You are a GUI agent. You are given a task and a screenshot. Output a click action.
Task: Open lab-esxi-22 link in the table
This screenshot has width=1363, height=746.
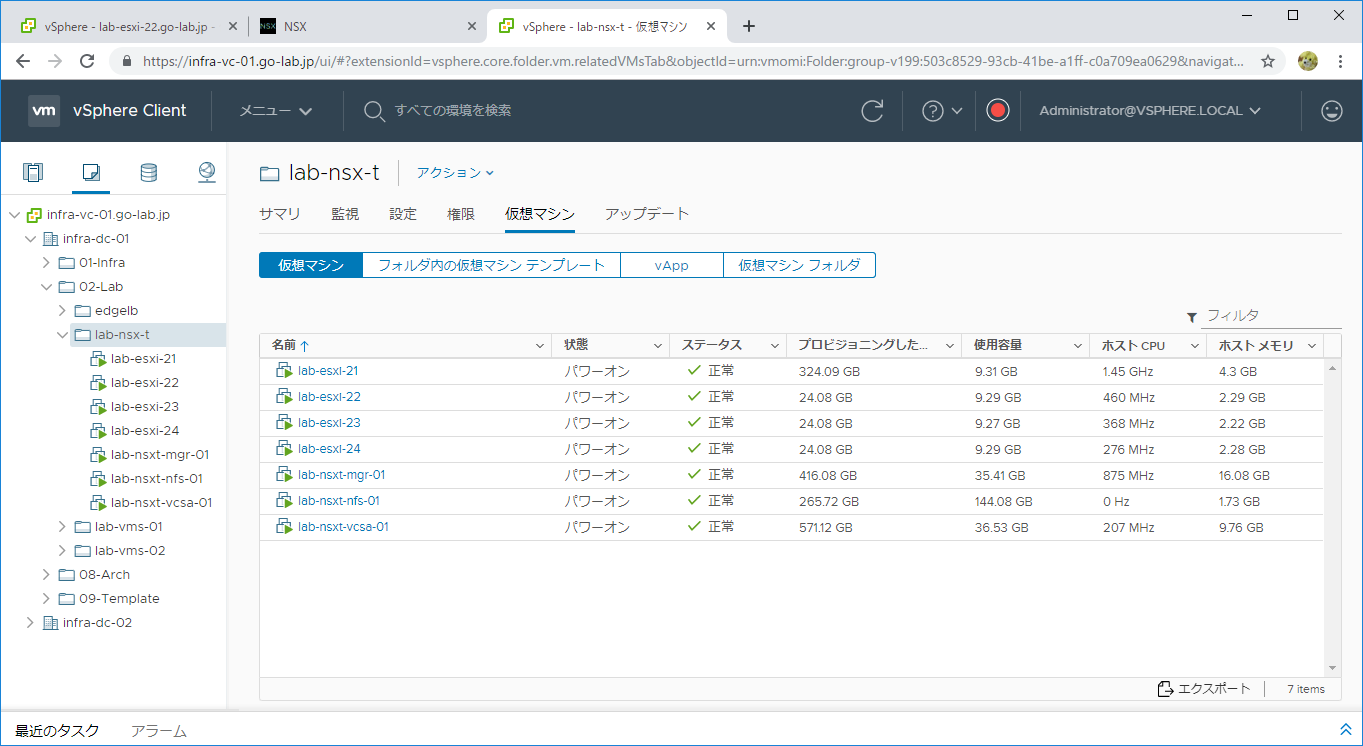(x=329, y=397)
